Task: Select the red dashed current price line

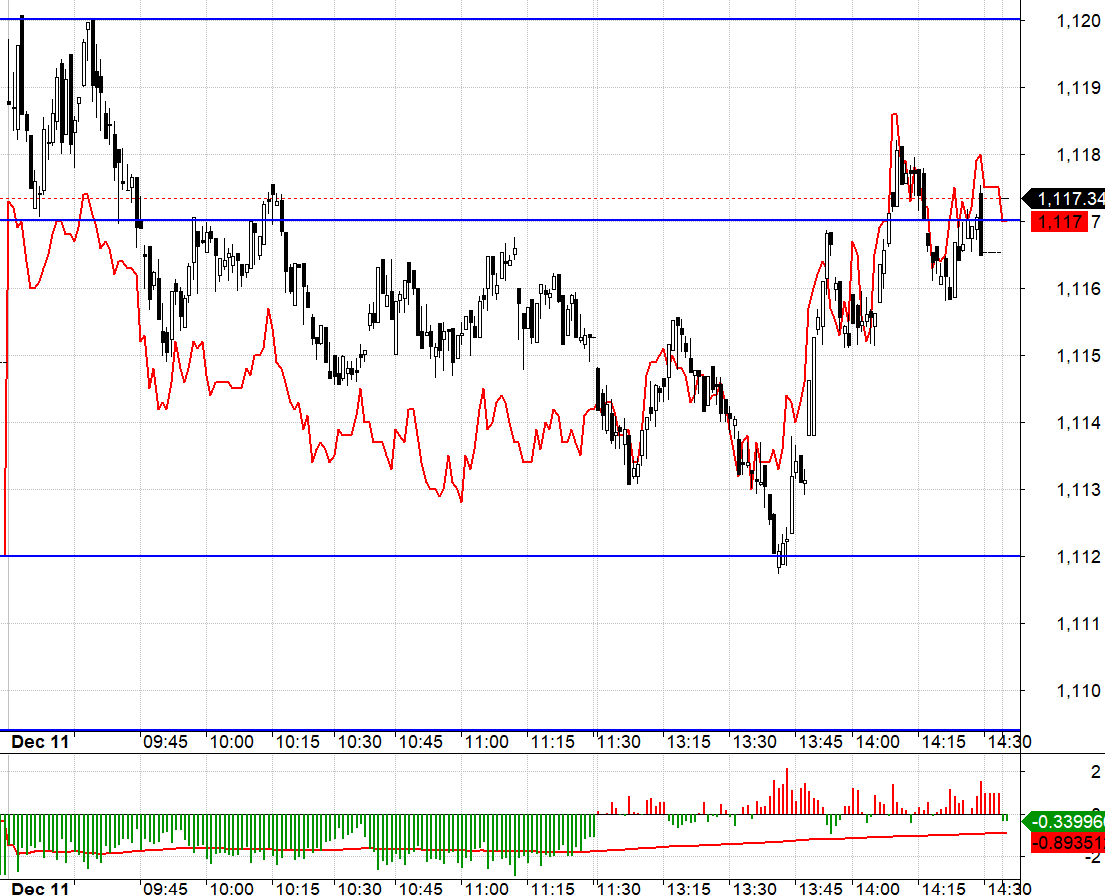Action: coord(510,199)
